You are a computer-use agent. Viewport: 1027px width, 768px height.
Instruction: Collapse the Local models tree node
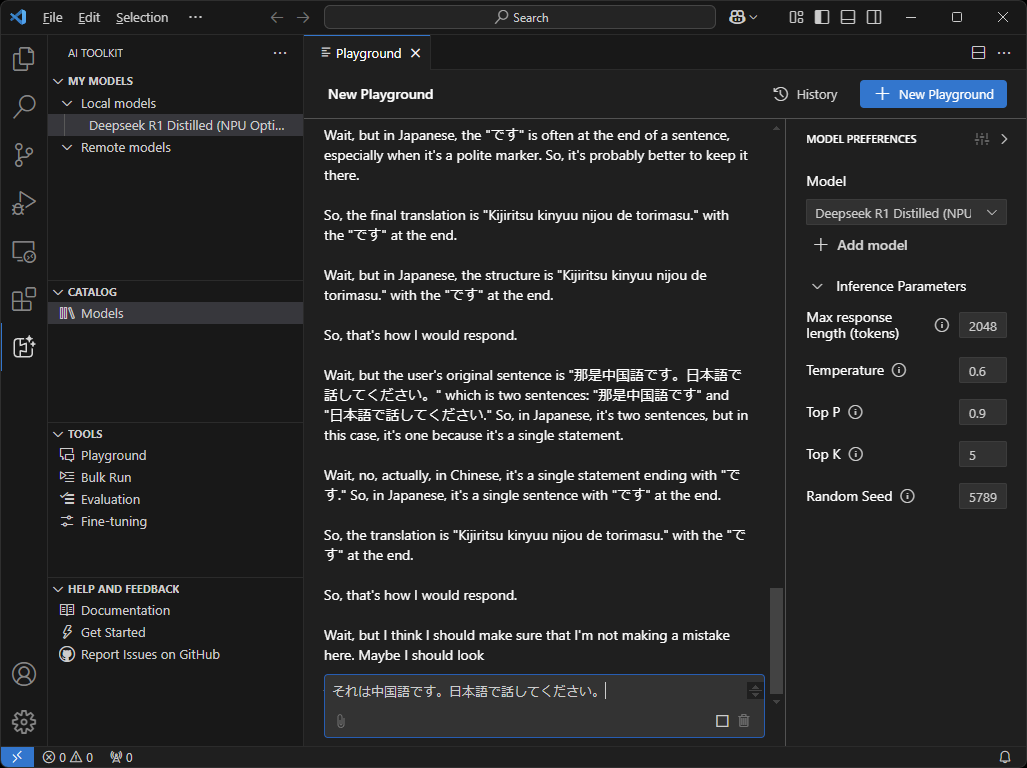(x=68, y=103)
